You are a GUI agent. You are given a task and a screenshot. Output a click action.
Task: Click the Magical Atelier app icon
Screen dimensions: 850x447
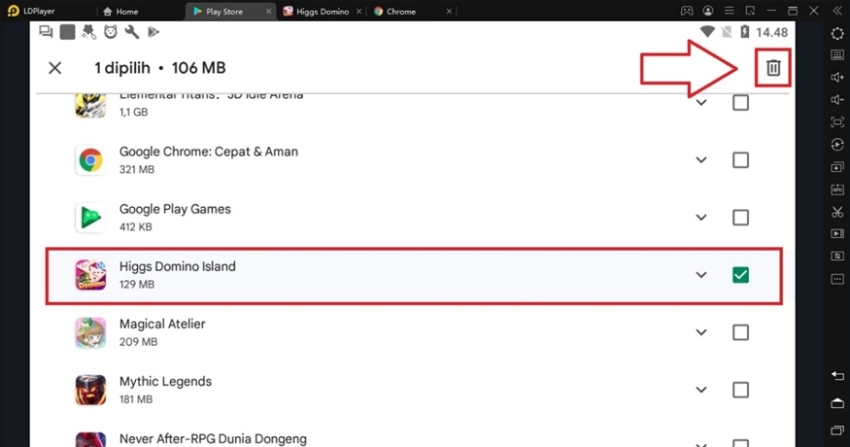91,332
